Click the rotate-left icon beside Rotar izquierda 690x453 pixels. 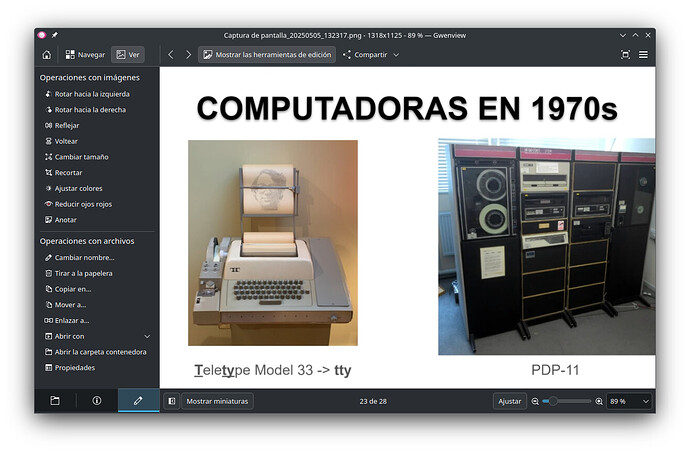coord(48,94)
